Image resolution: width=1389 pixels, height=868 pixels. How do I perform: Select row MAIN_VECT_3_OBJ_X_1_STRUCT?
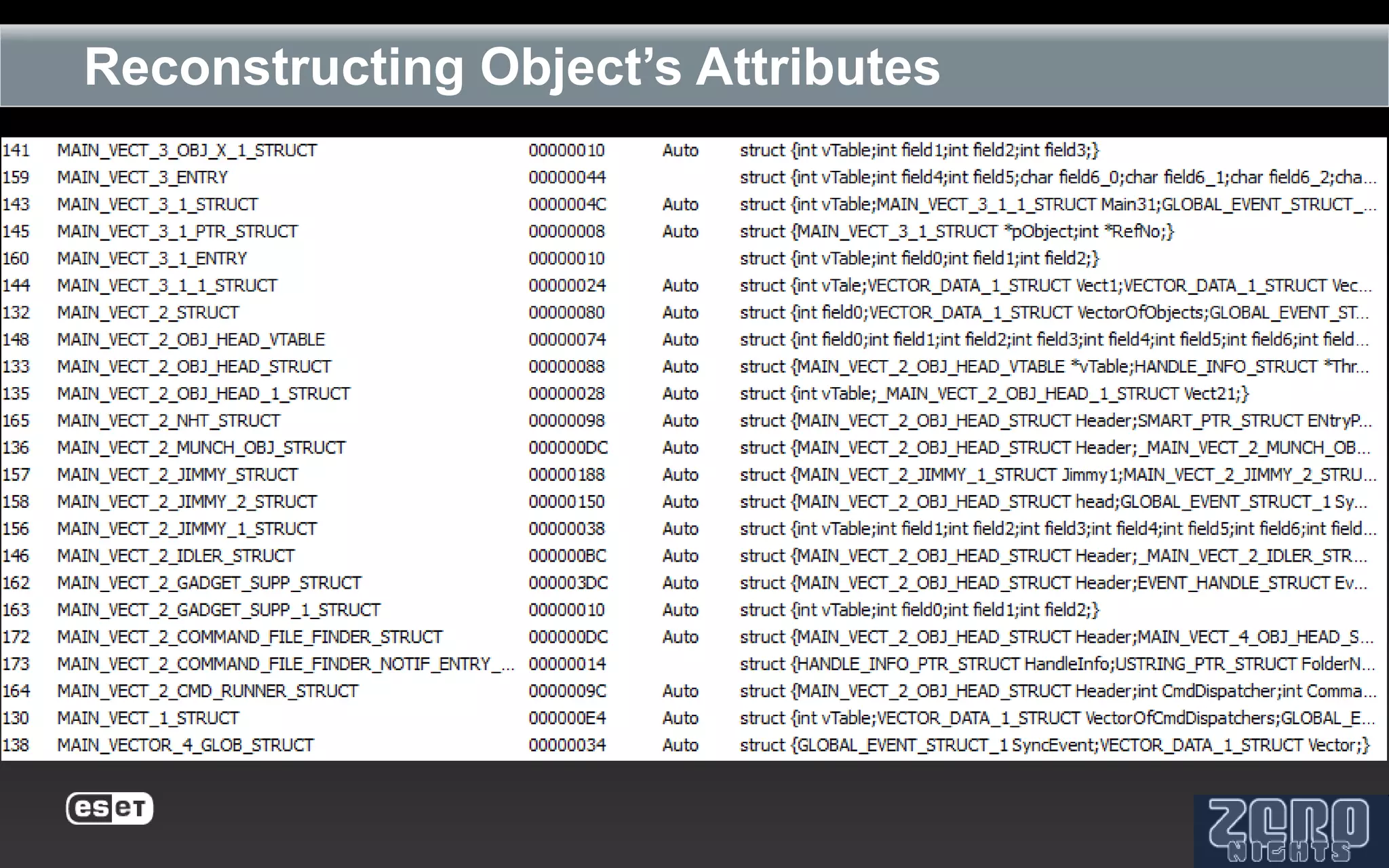(x=693, y=150)
